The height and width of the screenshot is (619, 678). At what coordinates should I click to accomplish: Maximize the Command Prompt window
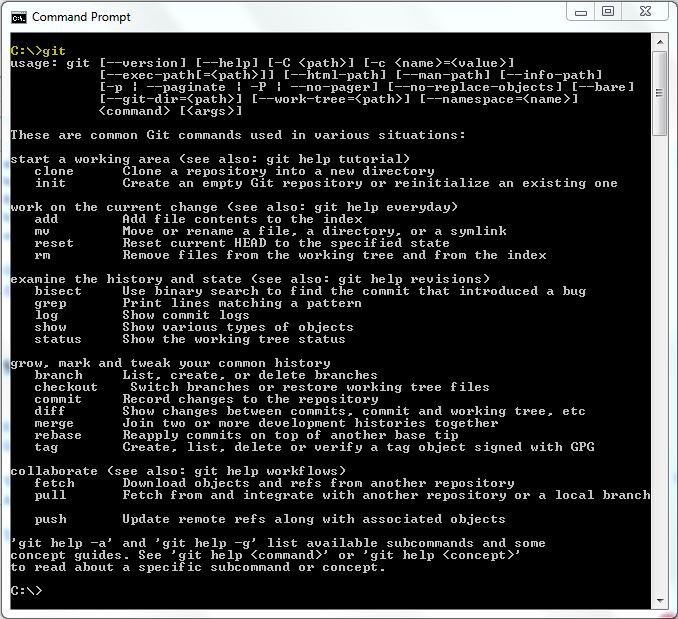coord(608,12)
